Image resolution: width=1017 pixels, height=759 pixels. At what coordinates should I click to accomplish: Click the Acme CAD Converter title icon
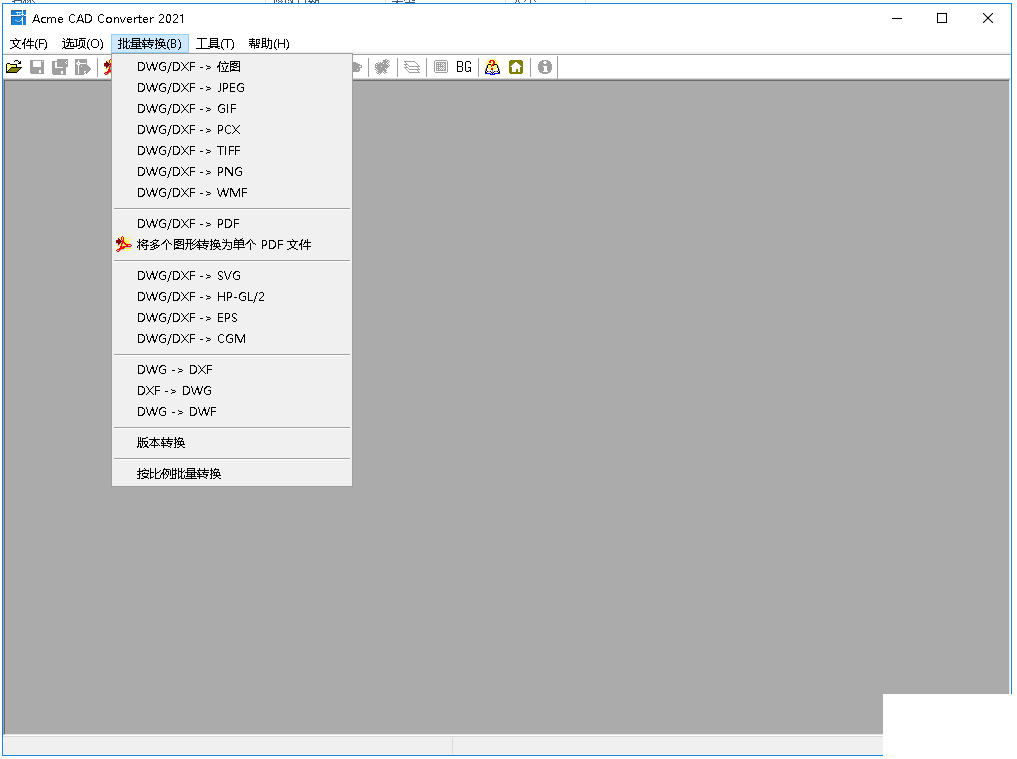pos(18,18)
